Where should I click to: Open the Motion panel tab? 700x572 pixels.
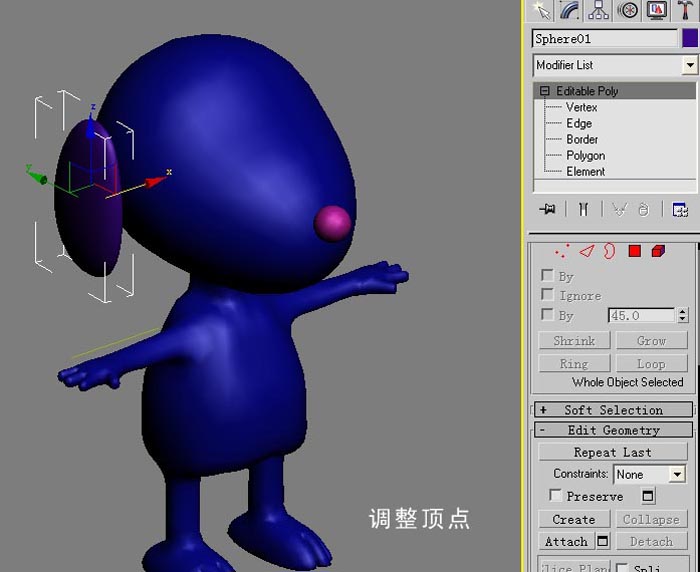pos(628,10)
